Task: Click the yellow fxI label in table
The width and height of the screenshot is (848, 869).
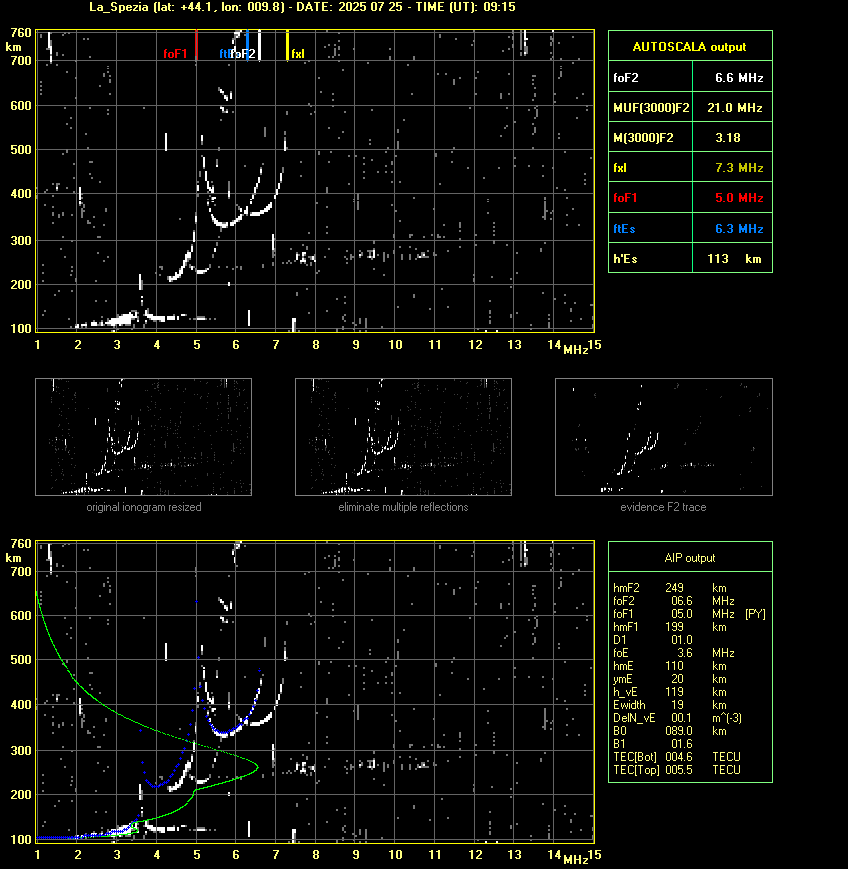Action: [x=620, y=167]
